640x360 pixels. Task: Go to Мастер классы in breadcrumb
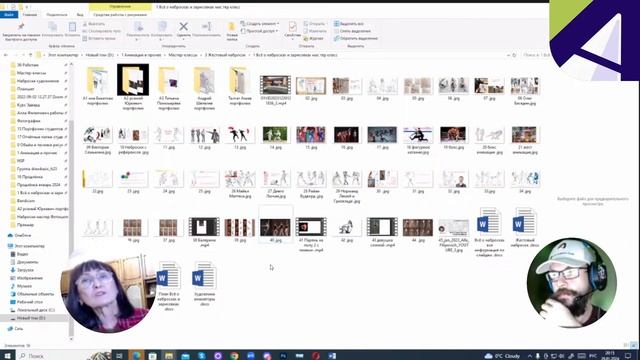[183, 55]
